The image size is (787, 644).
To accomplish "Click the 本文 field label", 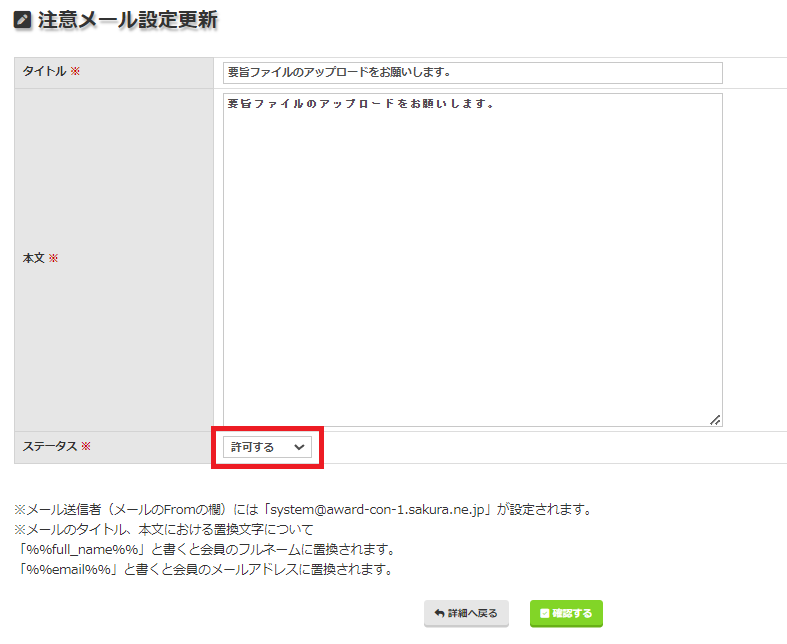I will coord(34,258).
